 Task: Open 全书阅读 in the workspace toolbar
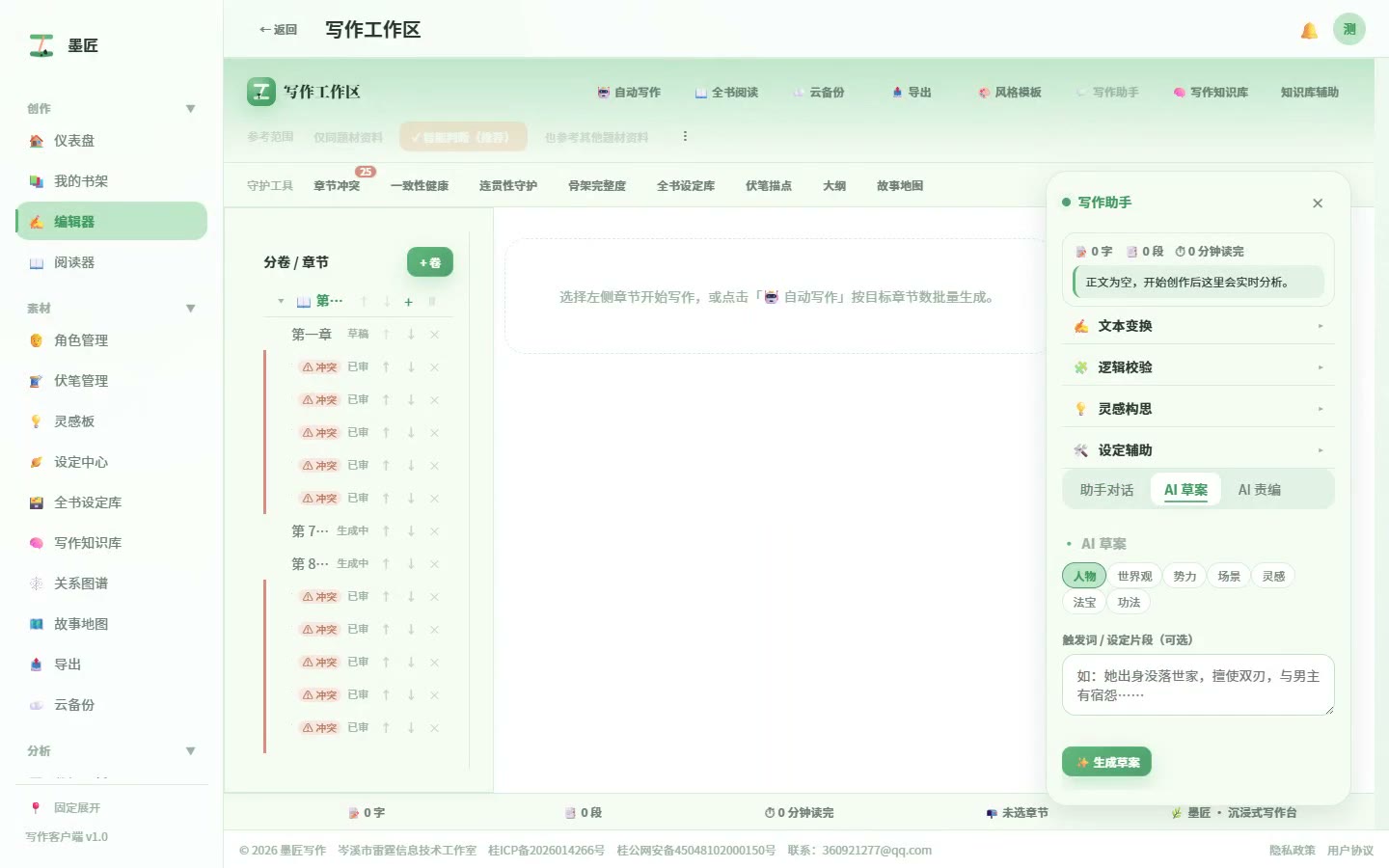726,93
